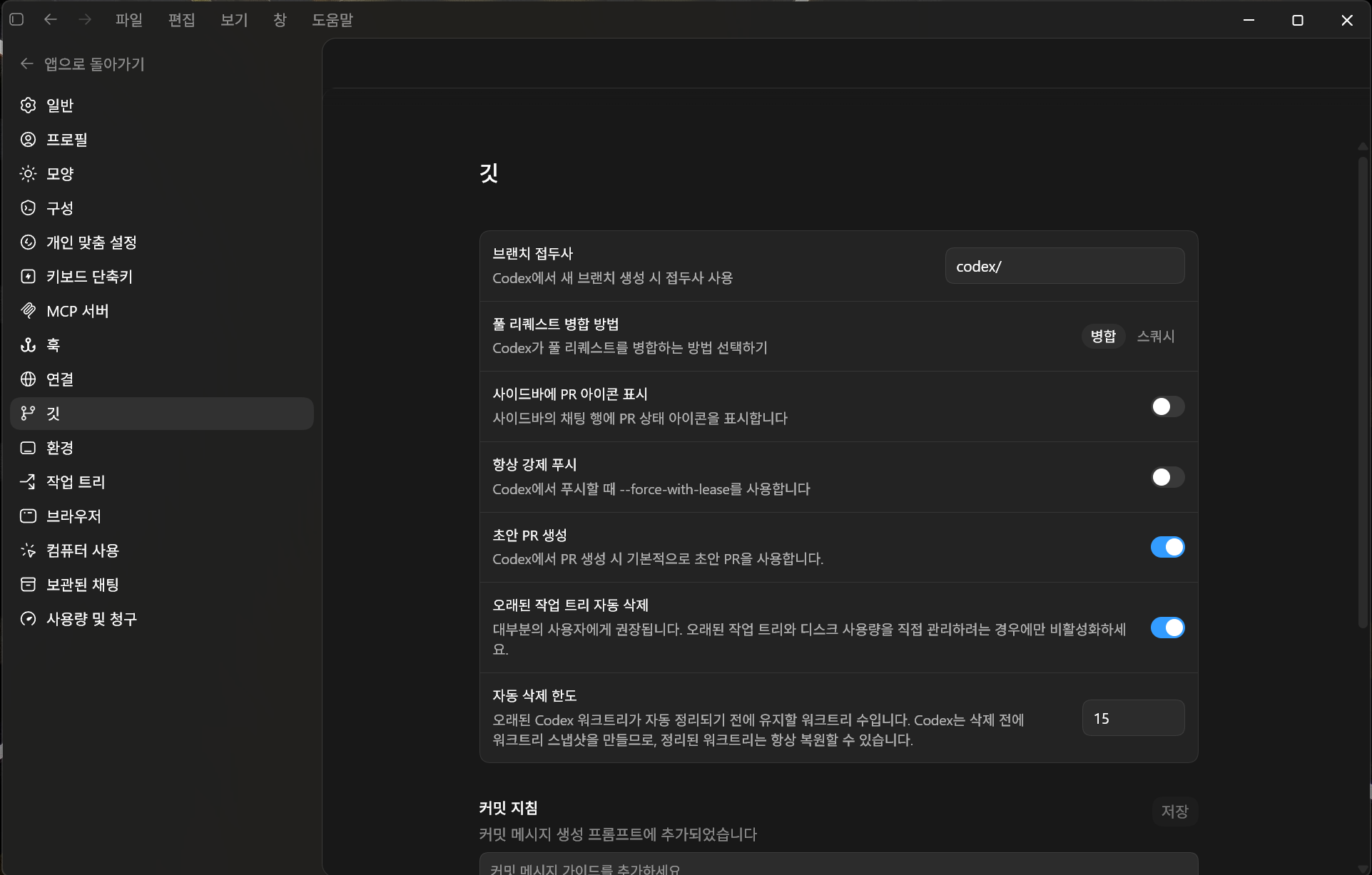The height and width of the screenshot is (875, 1372).
Task: Click the 환경 icon in sidebar
Action: (x=28, y=448)
